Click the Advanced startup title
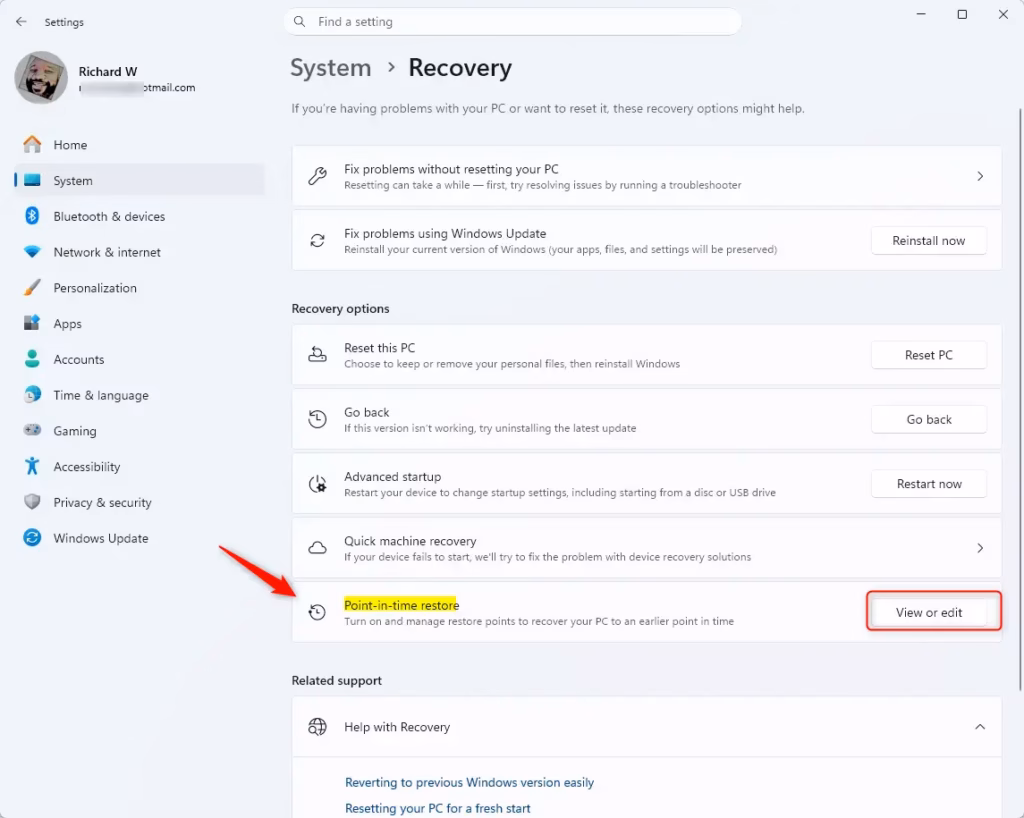Screen dimensions: 1024x818 [392, 477]
